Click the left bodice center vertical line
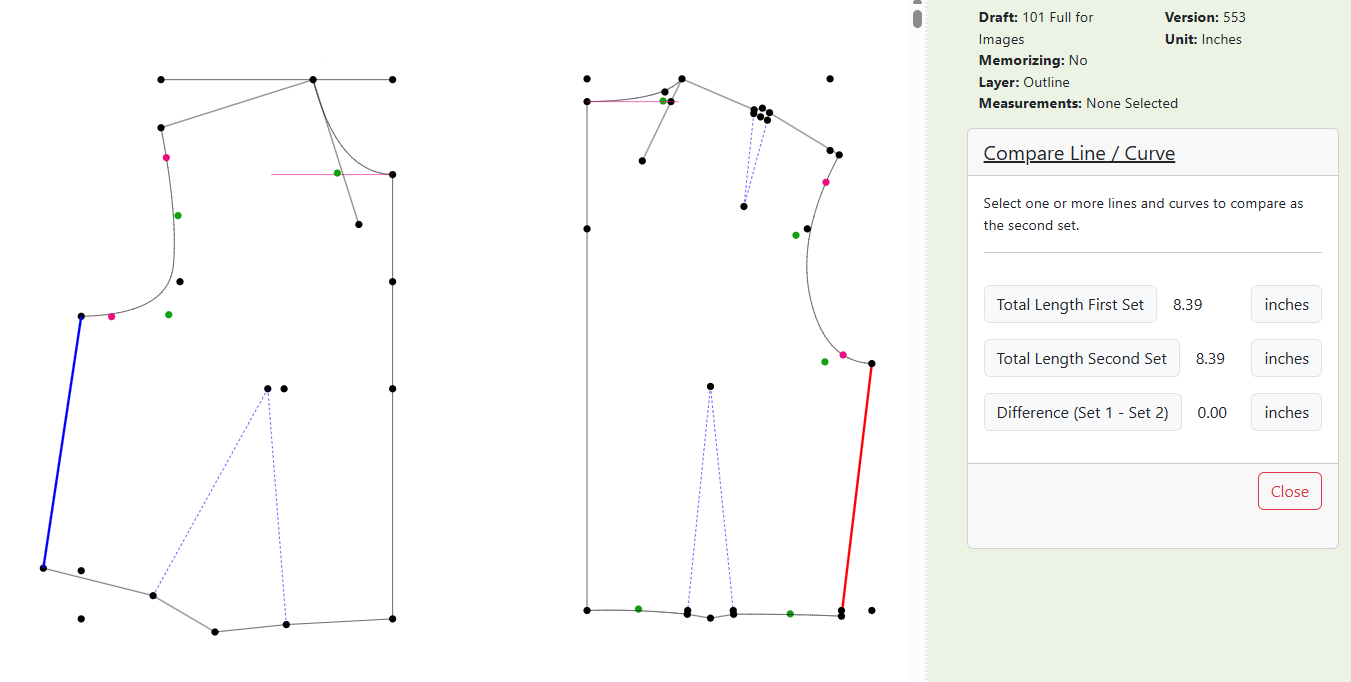This screenshot has height=682, width=1351. click(393, 397)
